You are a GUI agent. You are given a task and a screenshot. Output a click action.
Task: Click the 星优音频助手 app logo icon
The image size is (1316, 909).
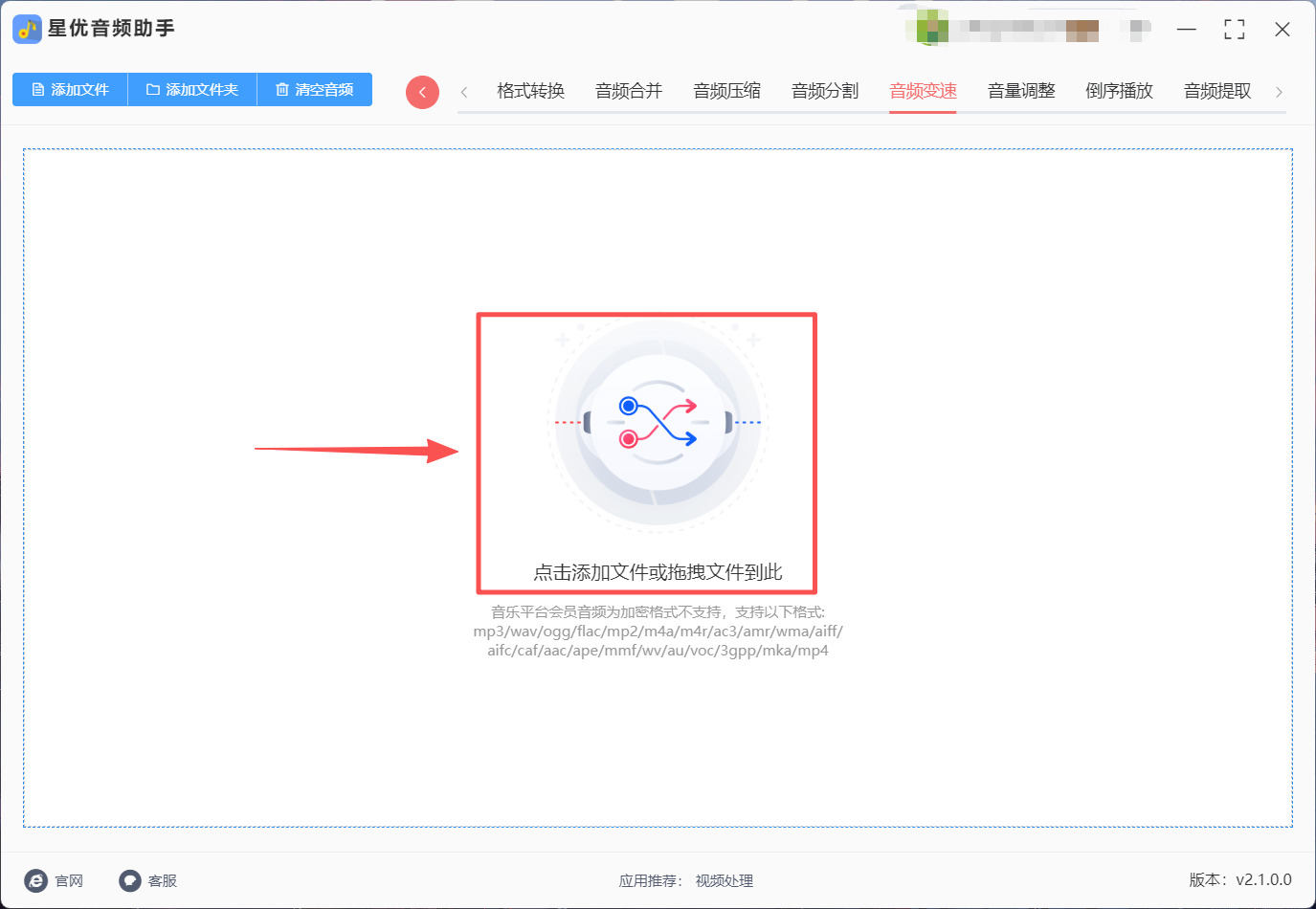coord(27,29)
